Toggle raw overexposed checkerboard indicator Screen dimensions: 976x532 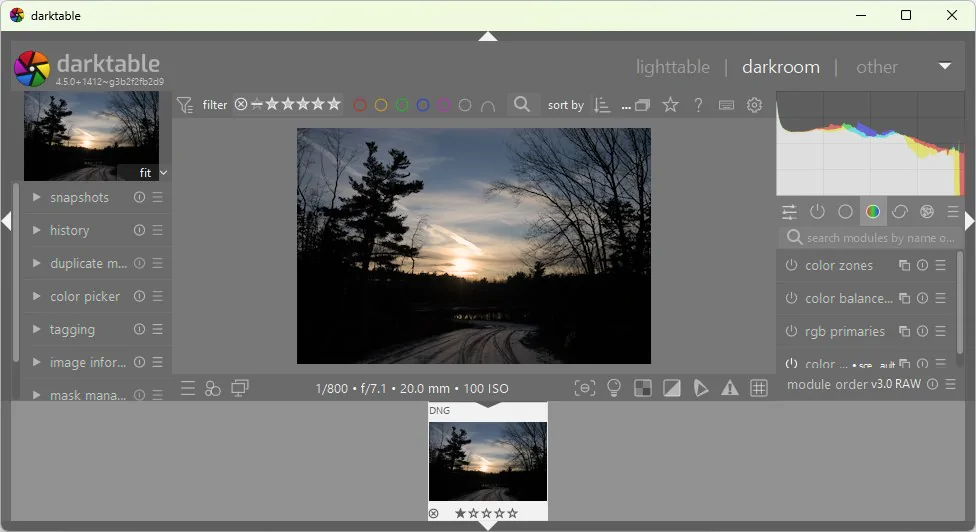pyautogui.click(x=642, y=388)
